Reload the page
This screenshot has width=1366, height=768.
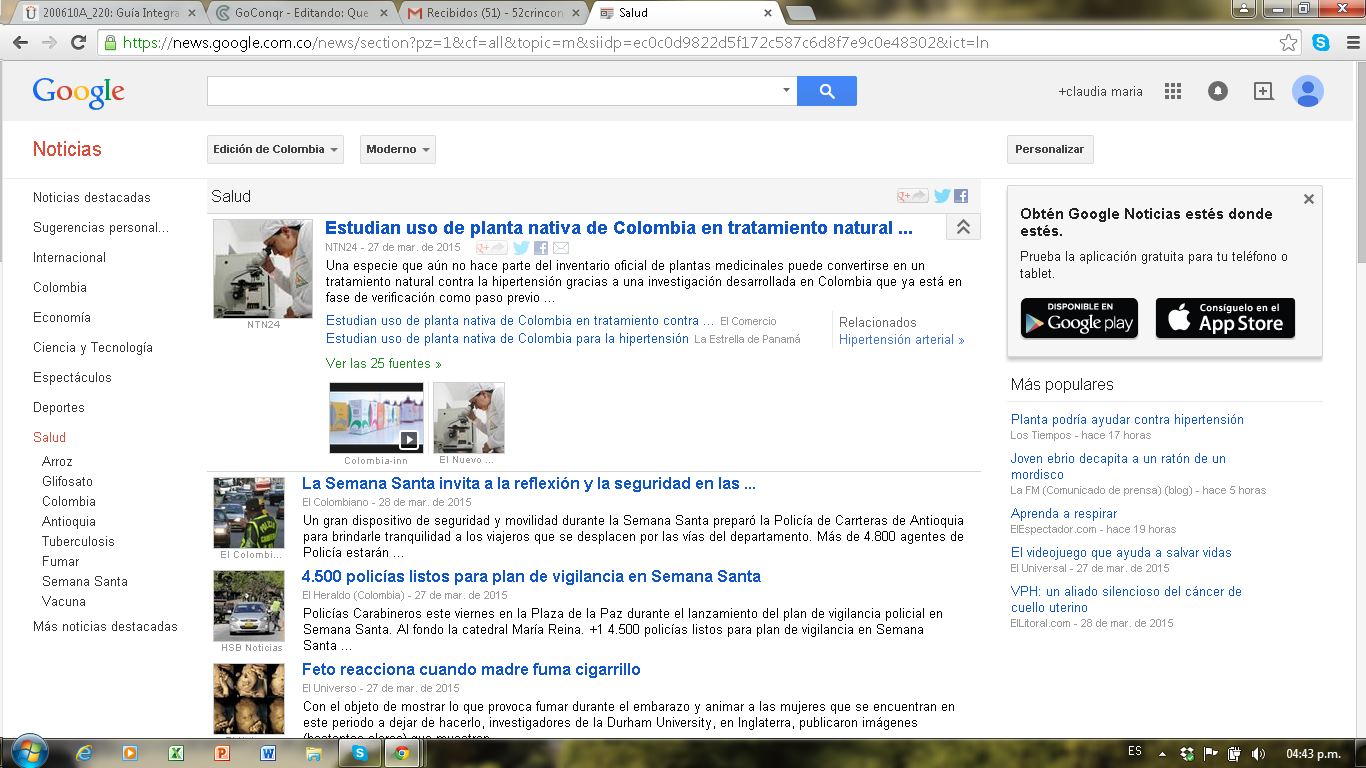(78, 43)
